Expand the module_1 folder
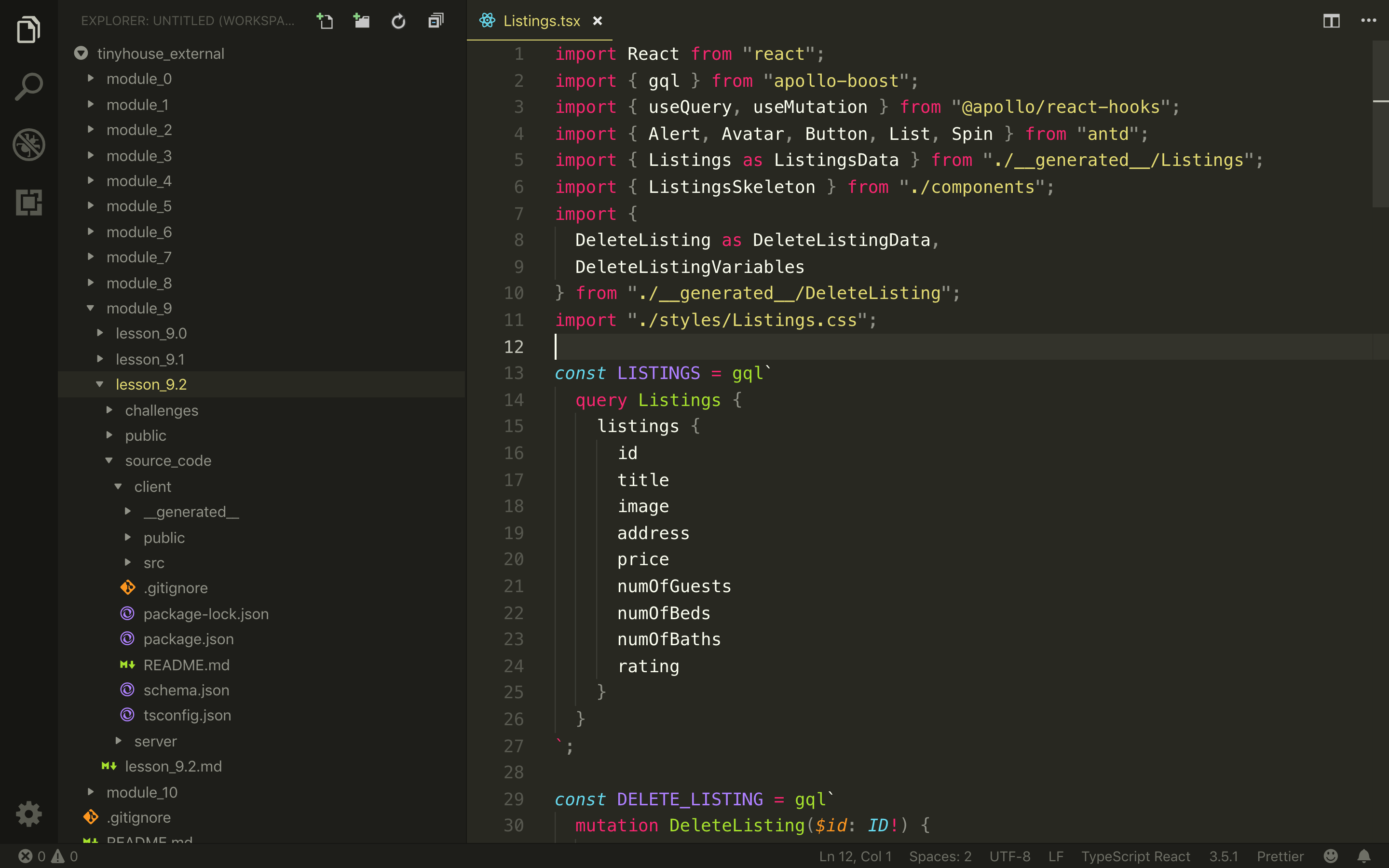The image size is (1389, 868). pyautogui.click(x=137, y=105)
